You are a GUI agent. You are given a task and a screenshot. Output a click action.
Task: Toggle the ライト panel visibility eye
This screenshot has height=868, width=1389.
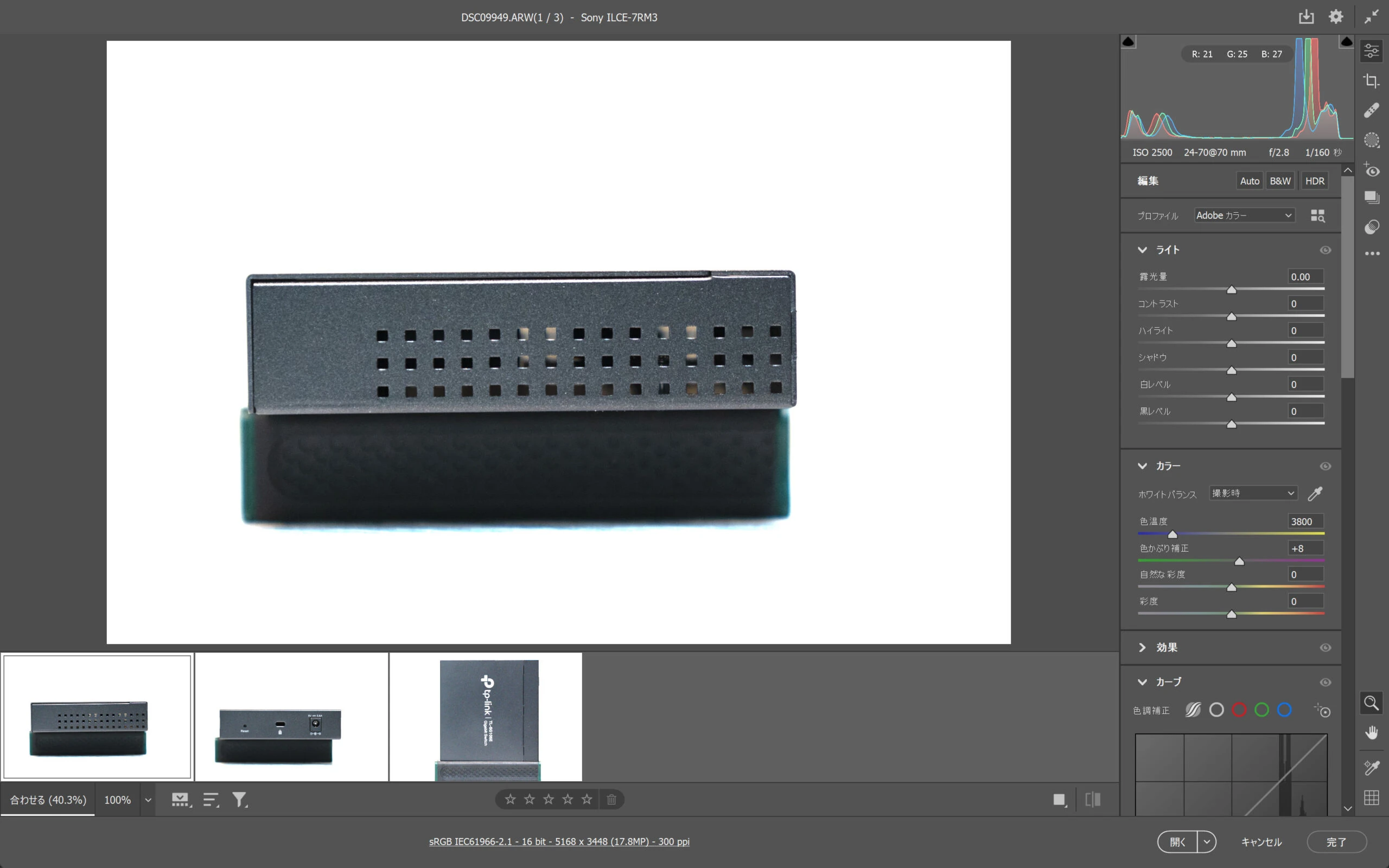[1326, 250]
